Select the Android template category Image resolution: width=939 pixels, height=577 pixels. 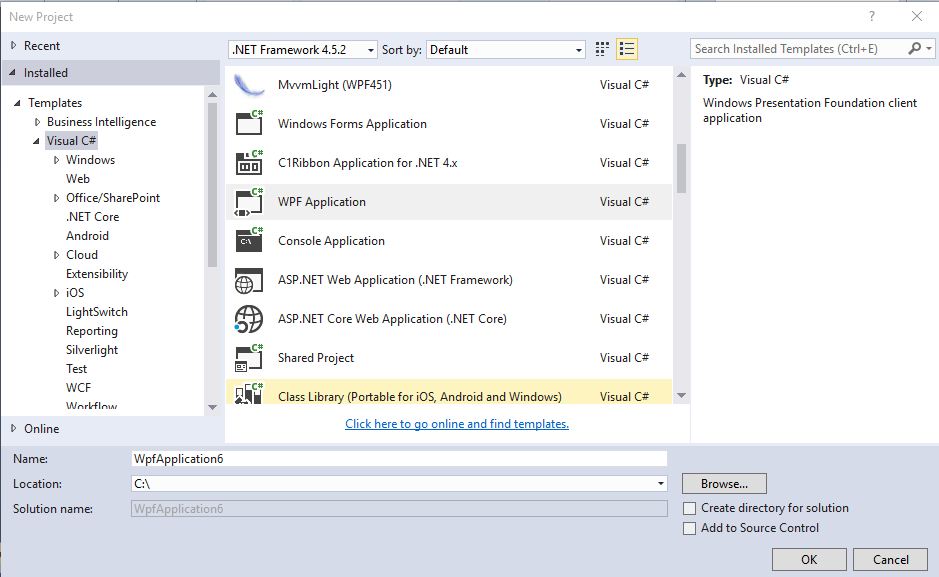(x=87, y=236)
